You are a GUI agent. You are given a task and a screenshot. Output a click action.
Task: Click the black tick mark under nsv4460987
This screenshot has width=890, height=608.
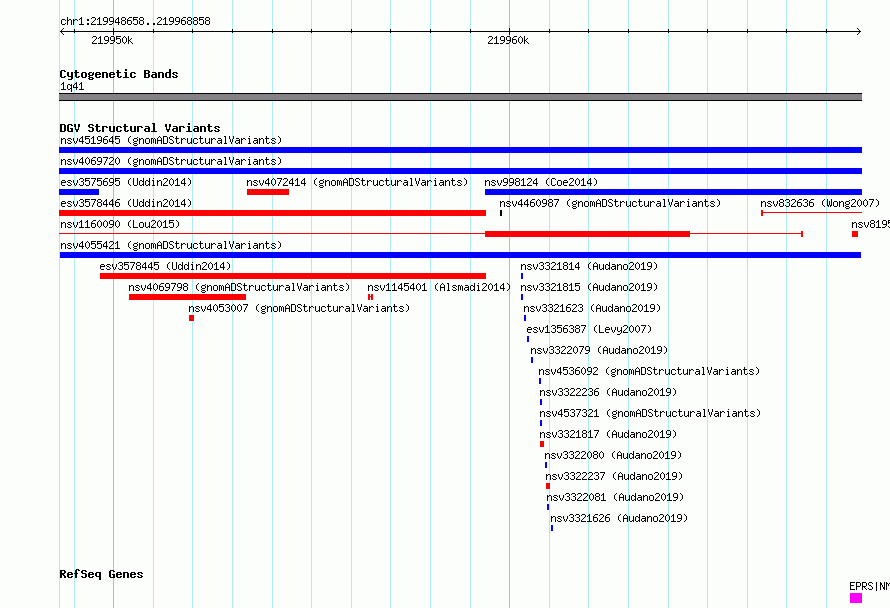[x=501, y=213]
